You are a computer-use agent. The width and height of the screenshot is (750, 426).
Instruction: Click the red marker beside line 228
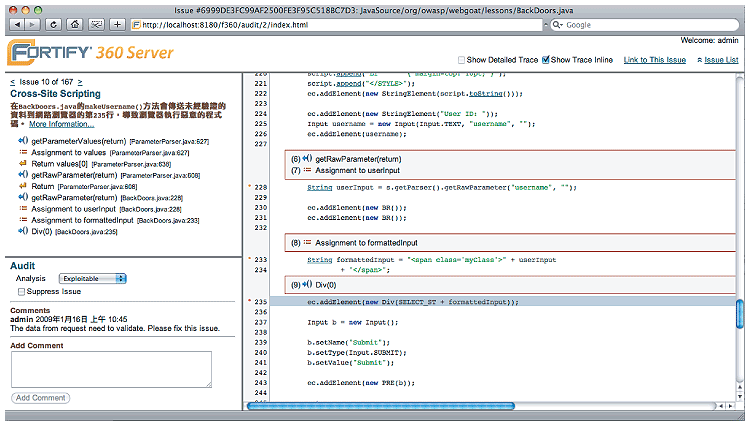point(250,187)
